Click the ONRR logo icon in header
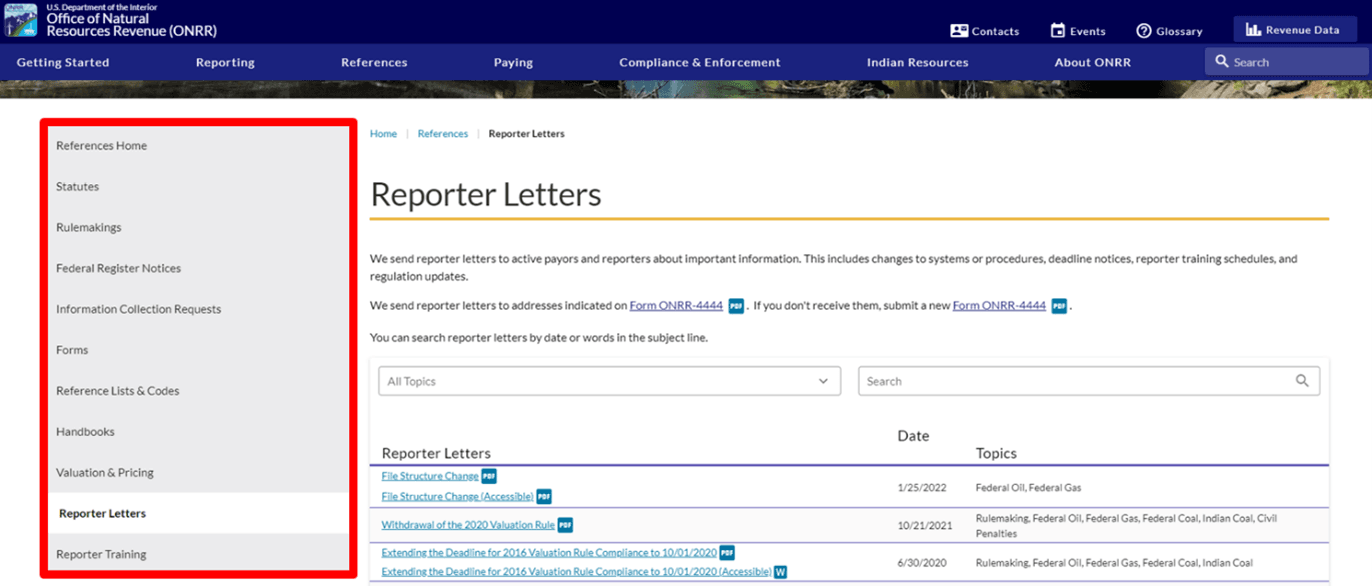The width and height of the screenshot is (1372, 586). click(21, 19)
